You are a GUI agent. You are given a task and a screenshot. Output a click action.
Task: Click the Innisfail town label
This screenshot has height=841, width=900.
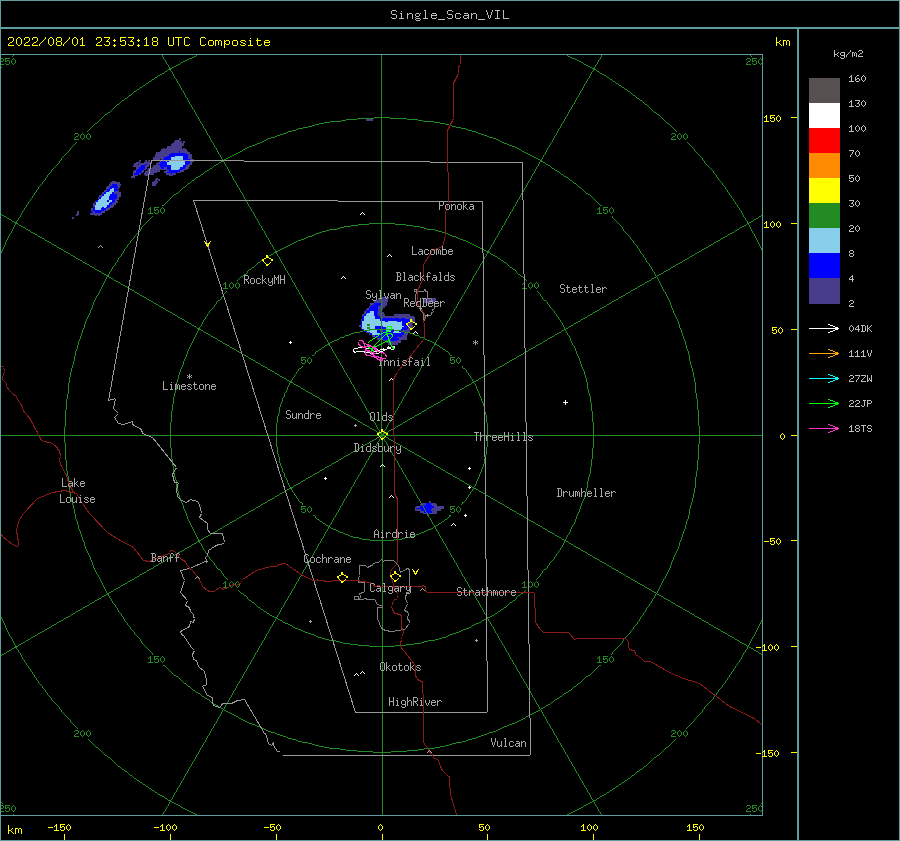coord(405,362)
